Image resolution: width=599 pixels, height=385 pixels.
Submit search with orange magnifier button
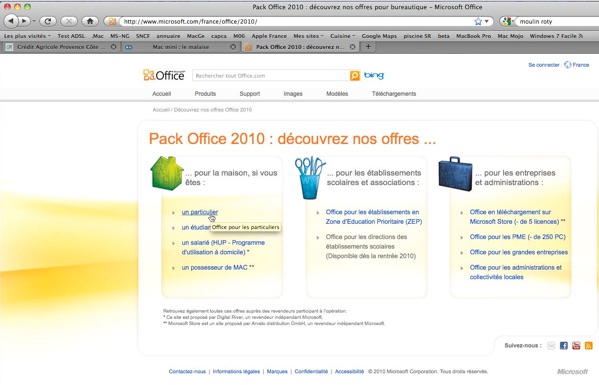tap(355, 76)
